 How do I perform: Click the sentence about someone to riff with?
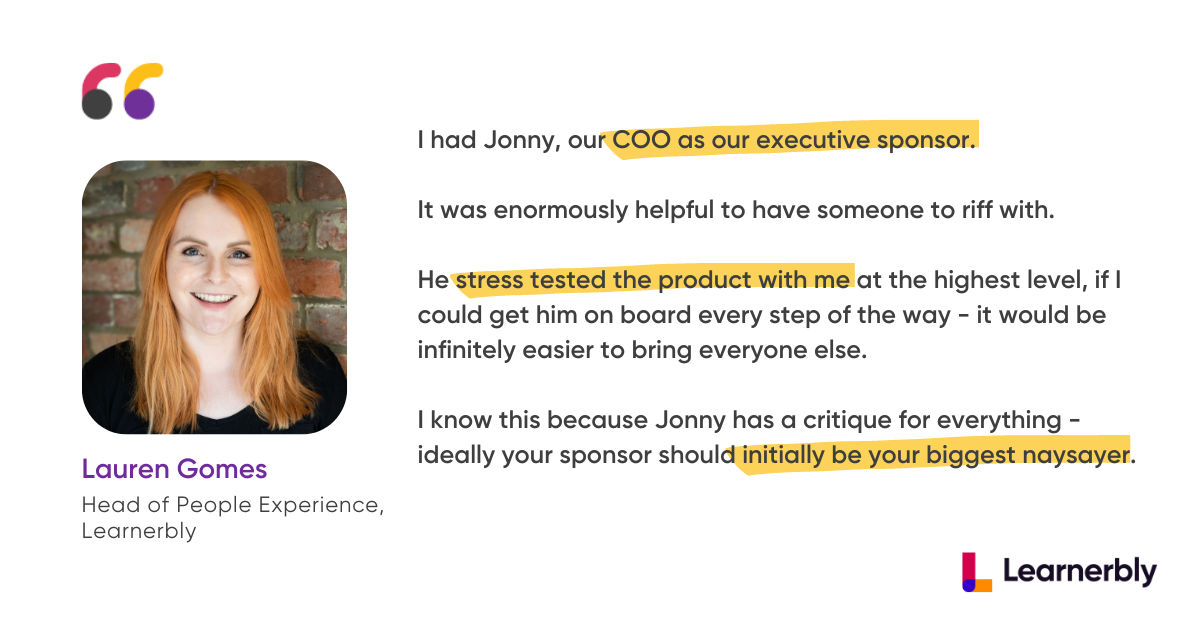click(x=736, y=210)
